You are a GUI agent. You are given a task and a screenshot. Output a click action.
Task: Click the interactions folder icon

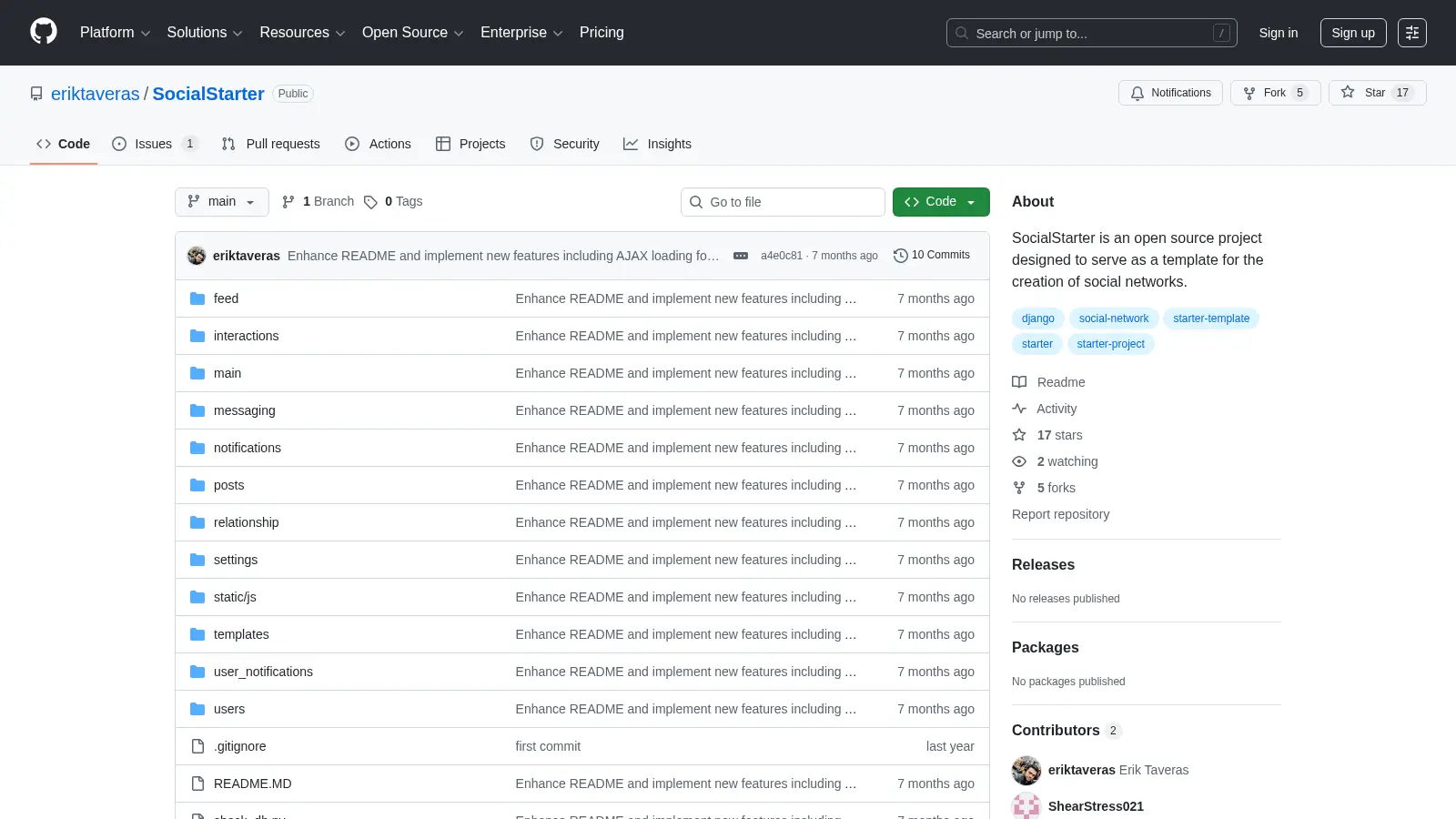(x=197, y=336)
